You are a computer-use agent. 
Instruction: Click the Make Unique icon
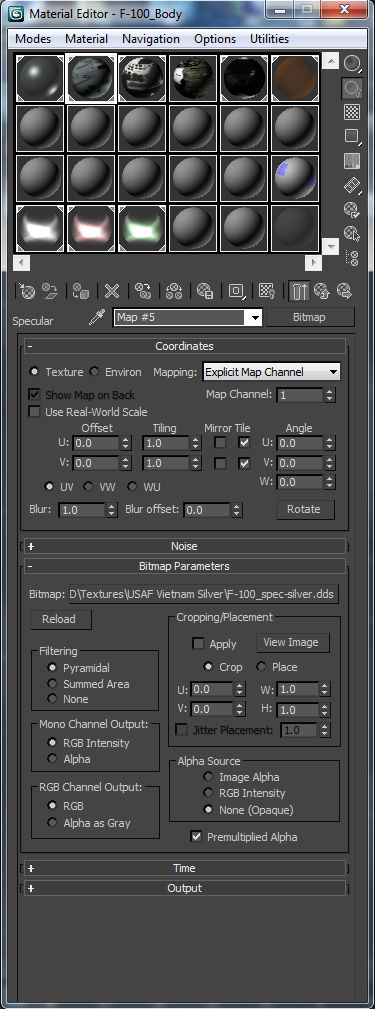coord(174,292)
